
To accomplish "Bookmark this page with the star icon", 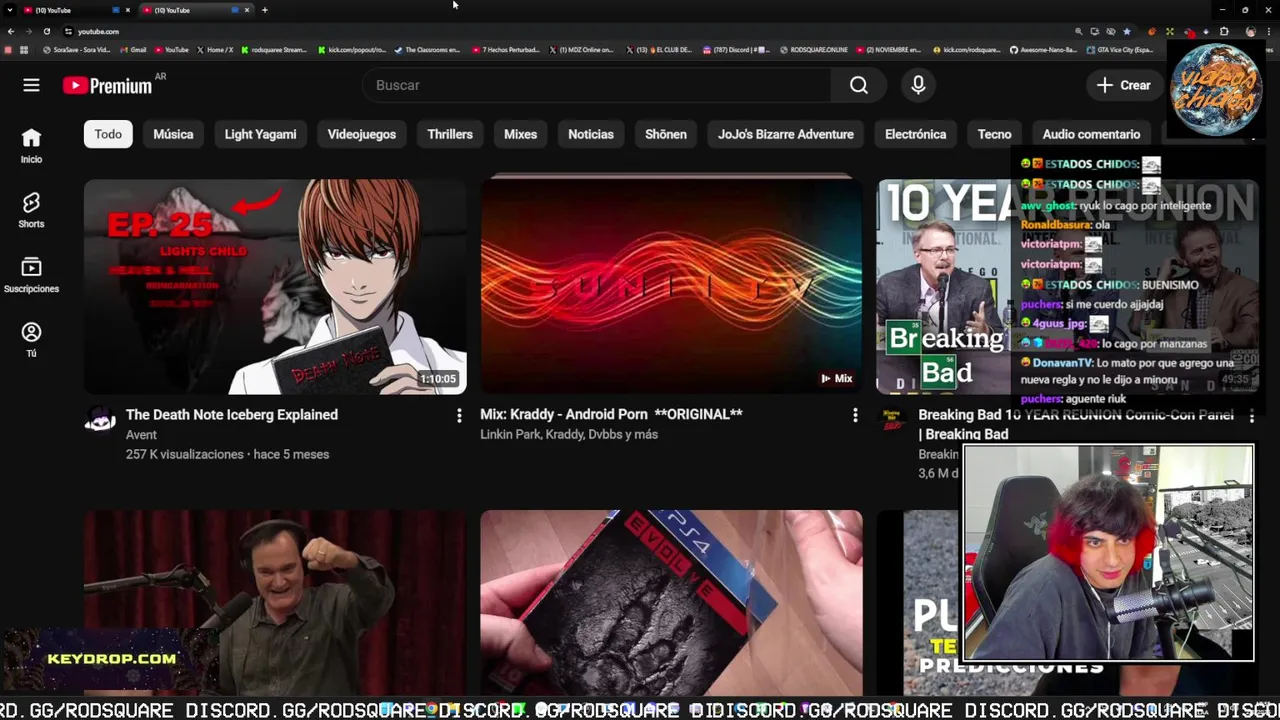I will pos(1126,31).
